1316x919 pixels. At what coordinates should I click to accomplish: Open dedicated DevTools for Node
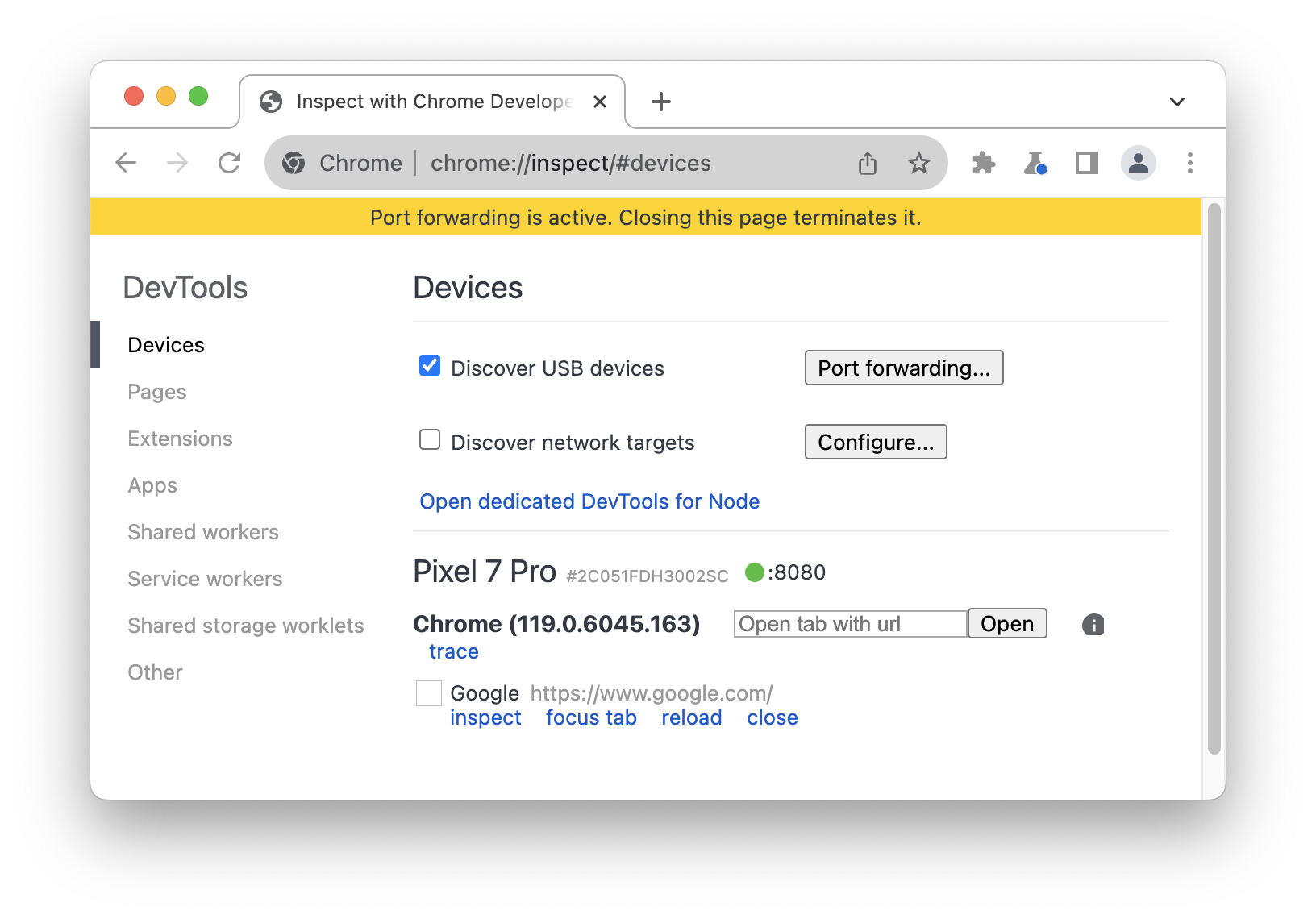pyautogui.click(x=589, y=501)
